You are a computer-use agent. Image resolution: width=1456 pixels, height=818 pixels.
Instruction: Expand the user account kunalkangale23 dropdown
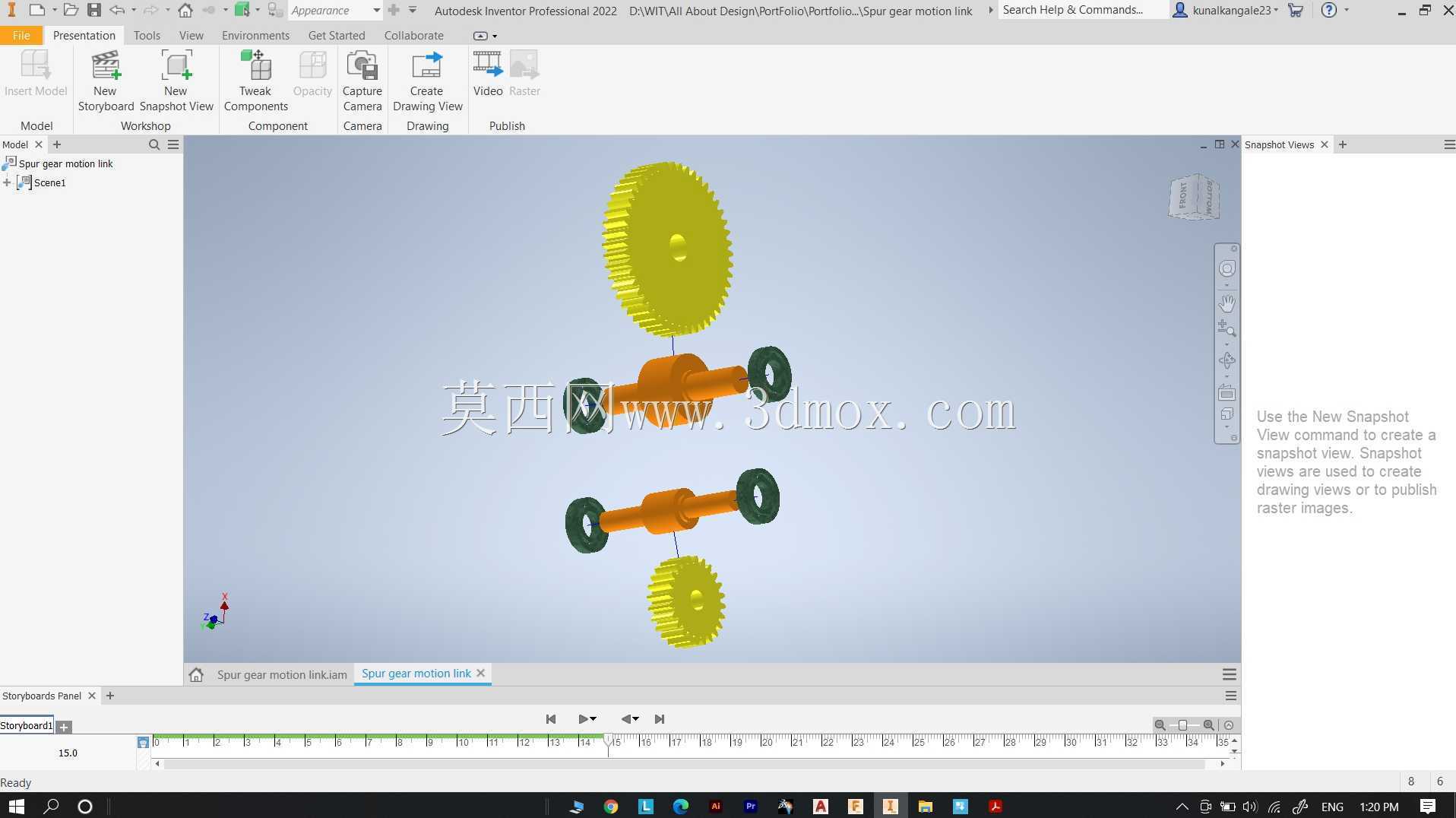[x=1276, y=10]
